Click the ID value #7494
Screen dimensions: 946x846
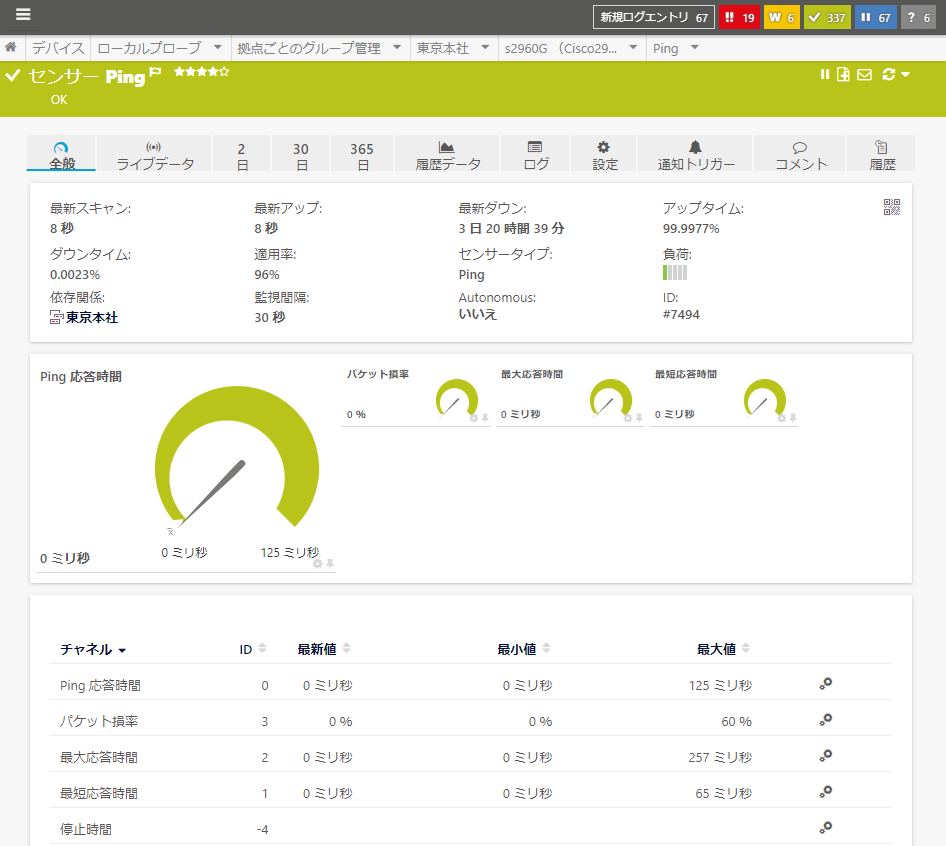pyautogui.click(x=681, y=314)
